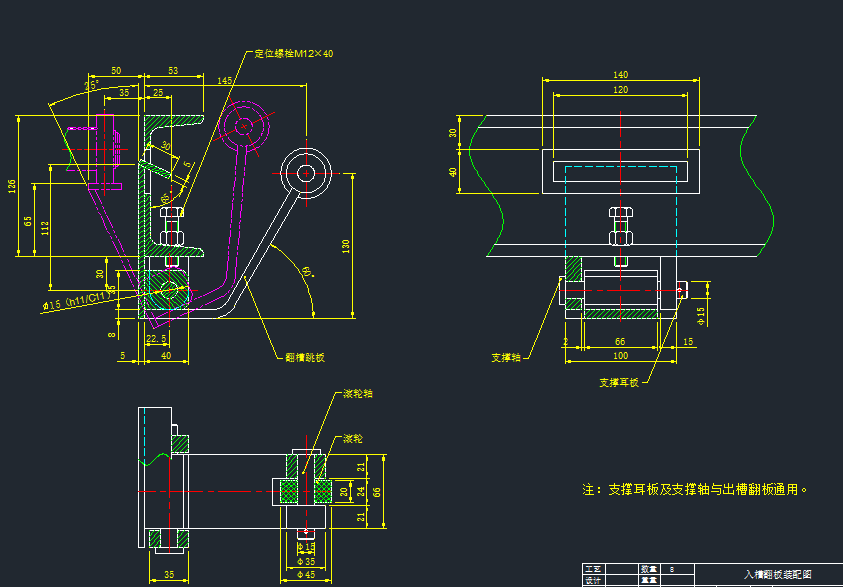Click the Φ45 diameter dimension text
Viewport: 843px width, 587px height.
[x=306, y=574]
